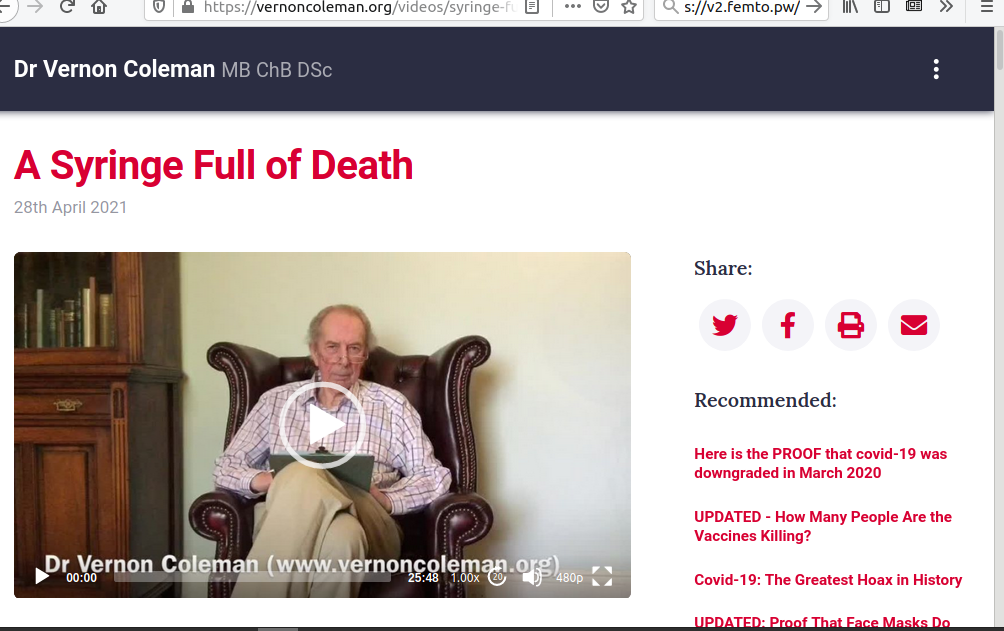Toggle Firefox reader view icon

click(532, 7)
